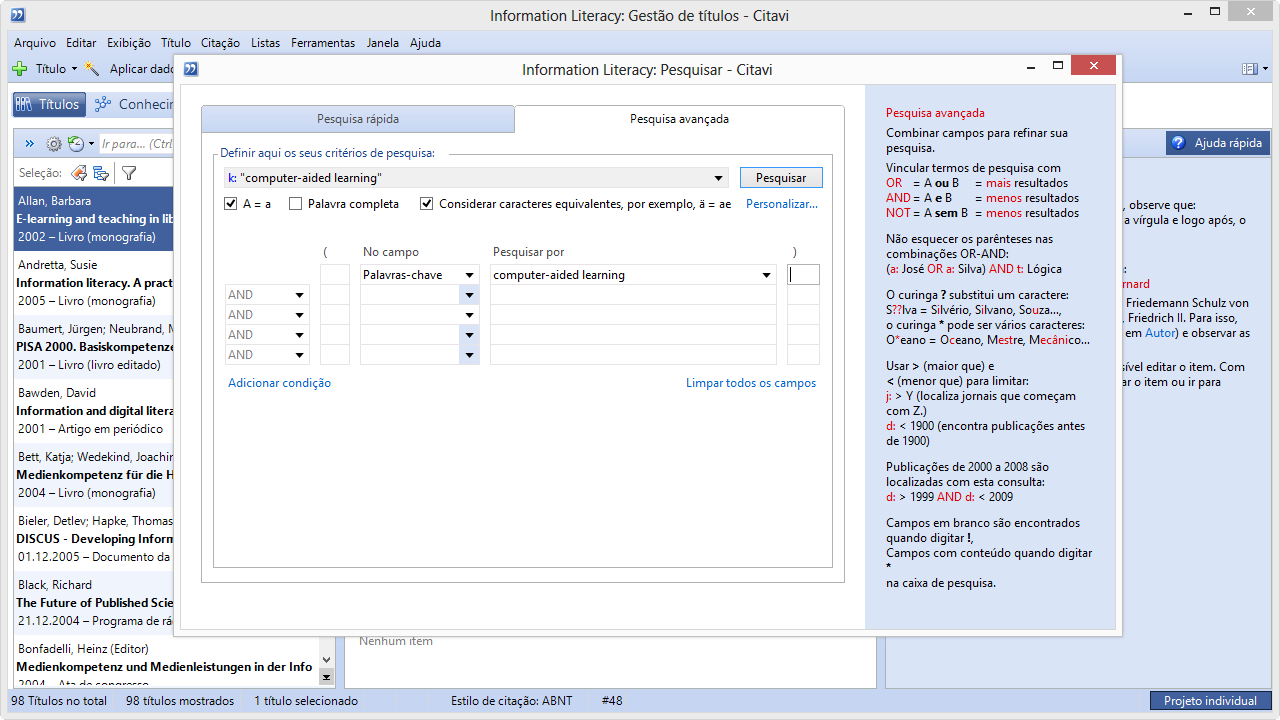Toggle the A = a case checkbox
Screen dimensions: 1280x720
tap(231, 204)
